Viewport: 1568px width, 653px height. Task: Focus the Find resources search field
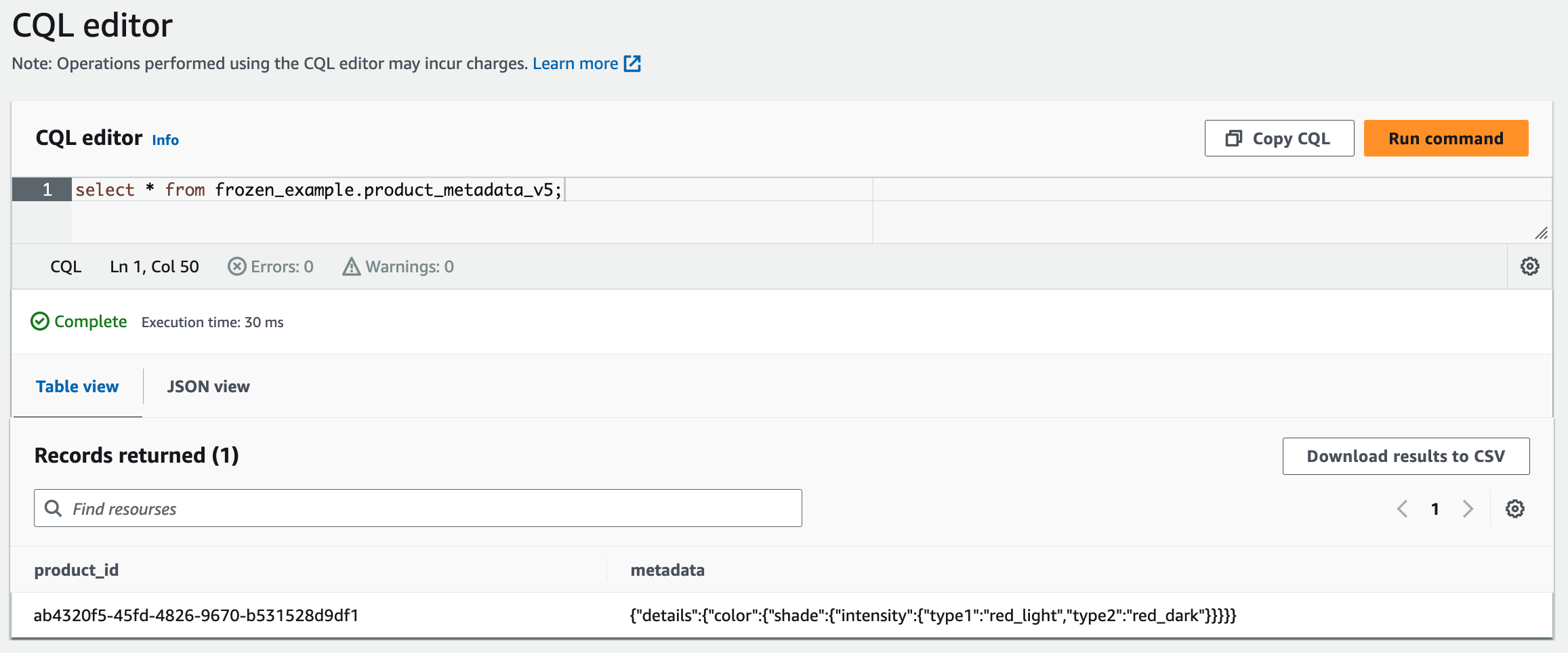click(x=434, y=508)
